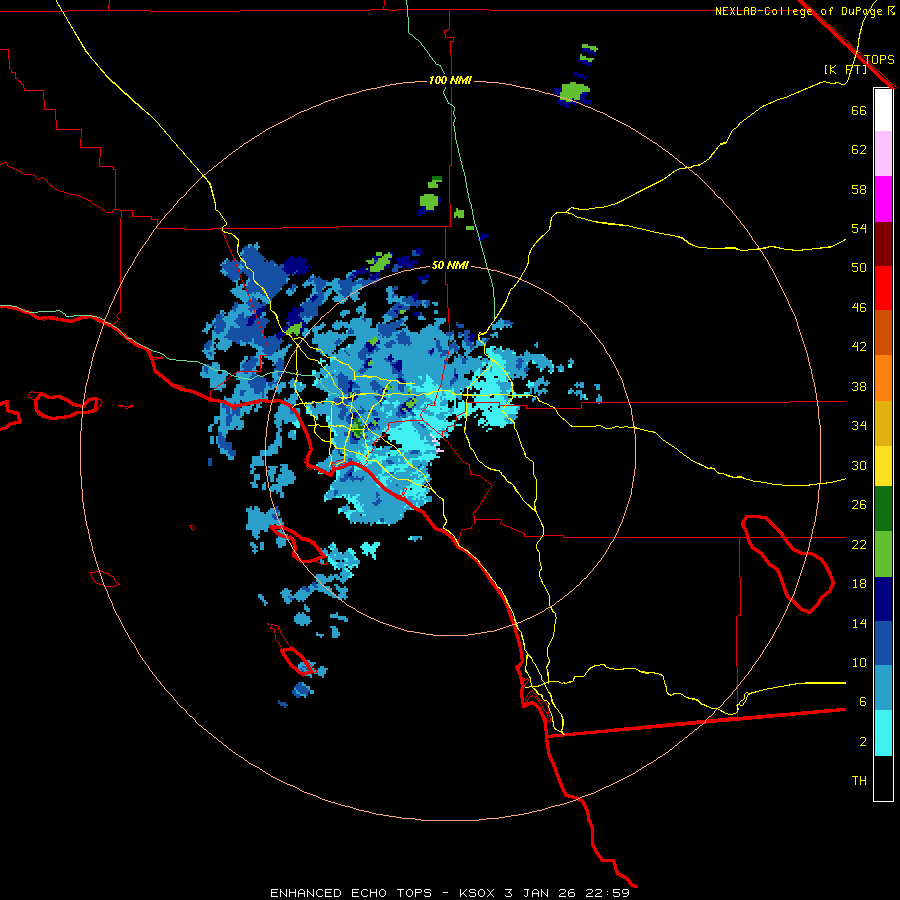Viewport: 900px width, 900px height.
Task: Pick the dark orange legend swatch
Action: coord(883,332)
